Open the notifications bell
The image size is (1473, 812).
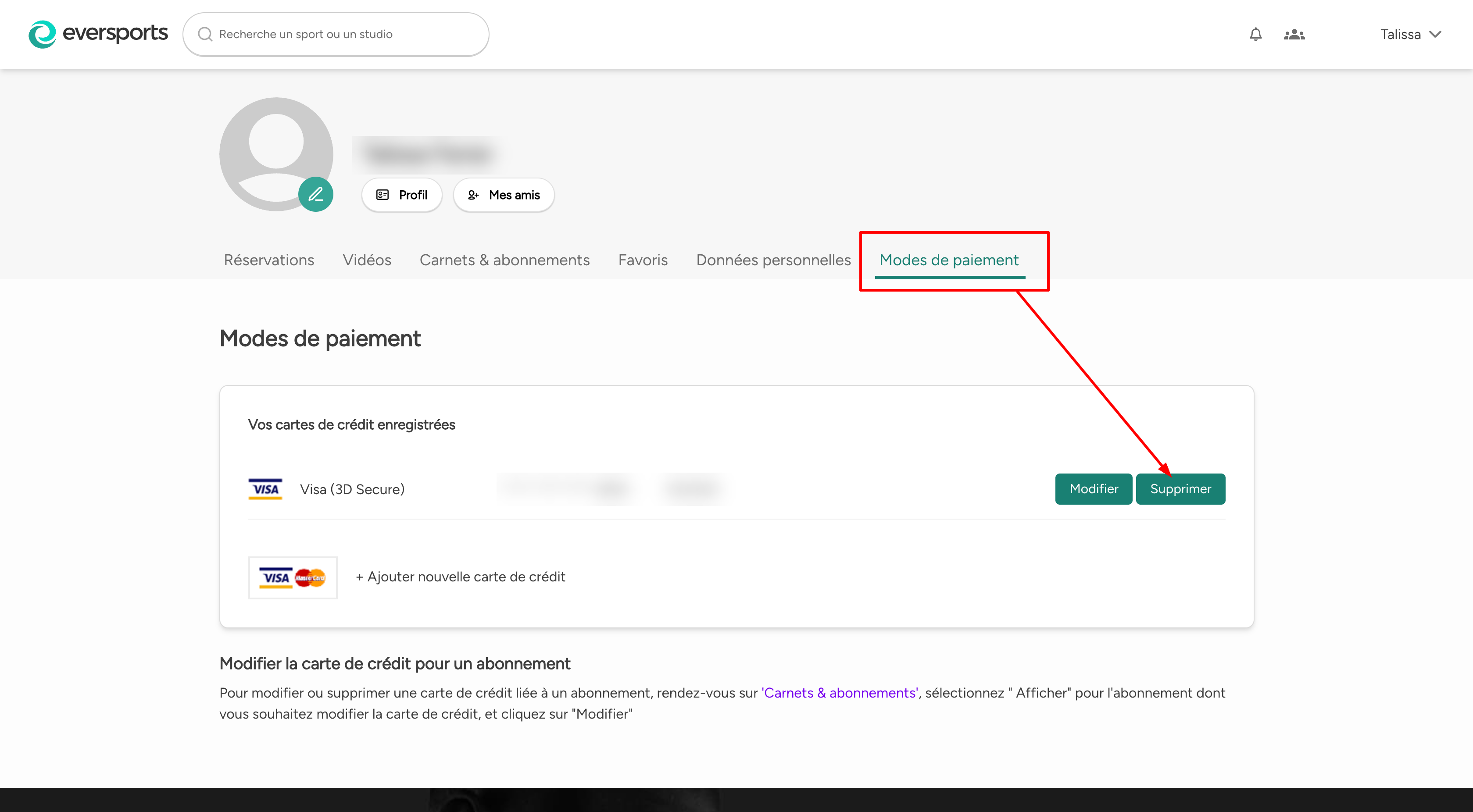click(1255, 34)
